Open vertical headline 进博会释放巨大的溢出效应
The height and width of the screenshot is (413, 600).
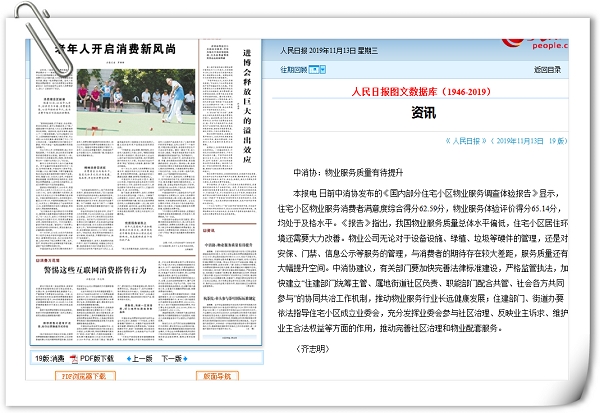(x=247, y=106)
